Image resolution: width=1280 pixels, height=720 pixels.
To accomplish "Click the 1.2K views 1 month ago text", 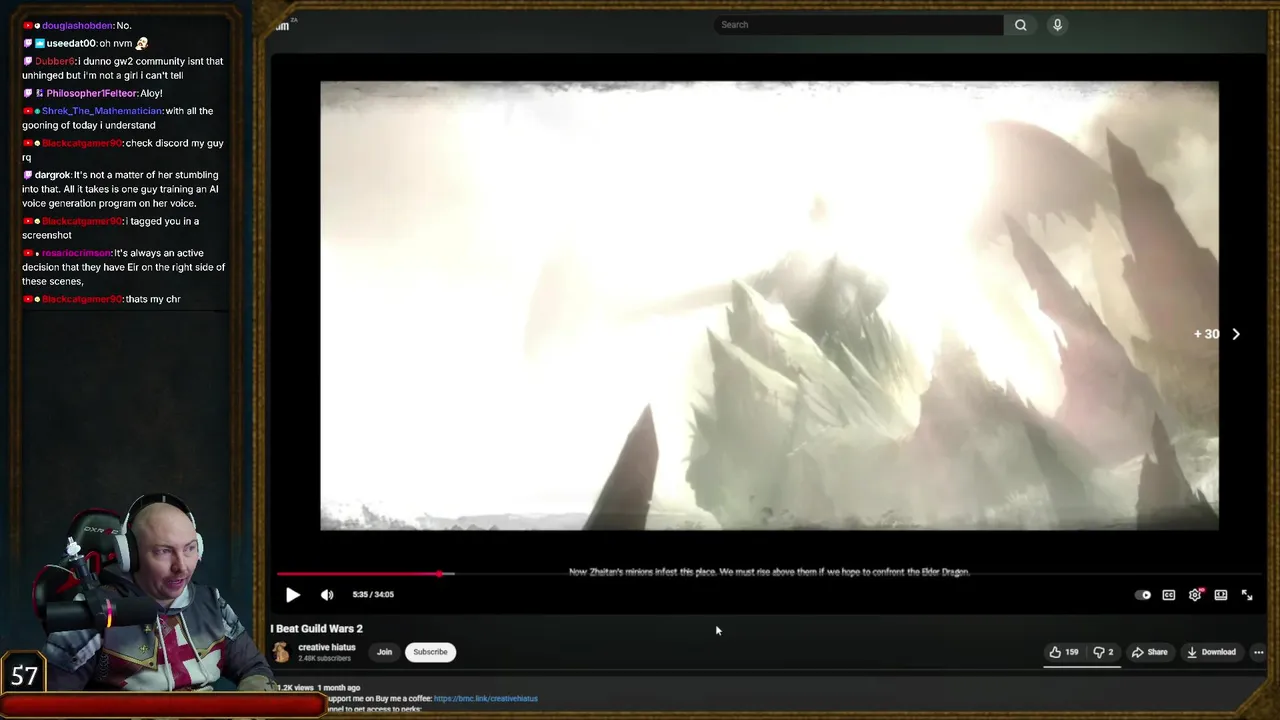I will pyautogui.click(x=318, y=688).
